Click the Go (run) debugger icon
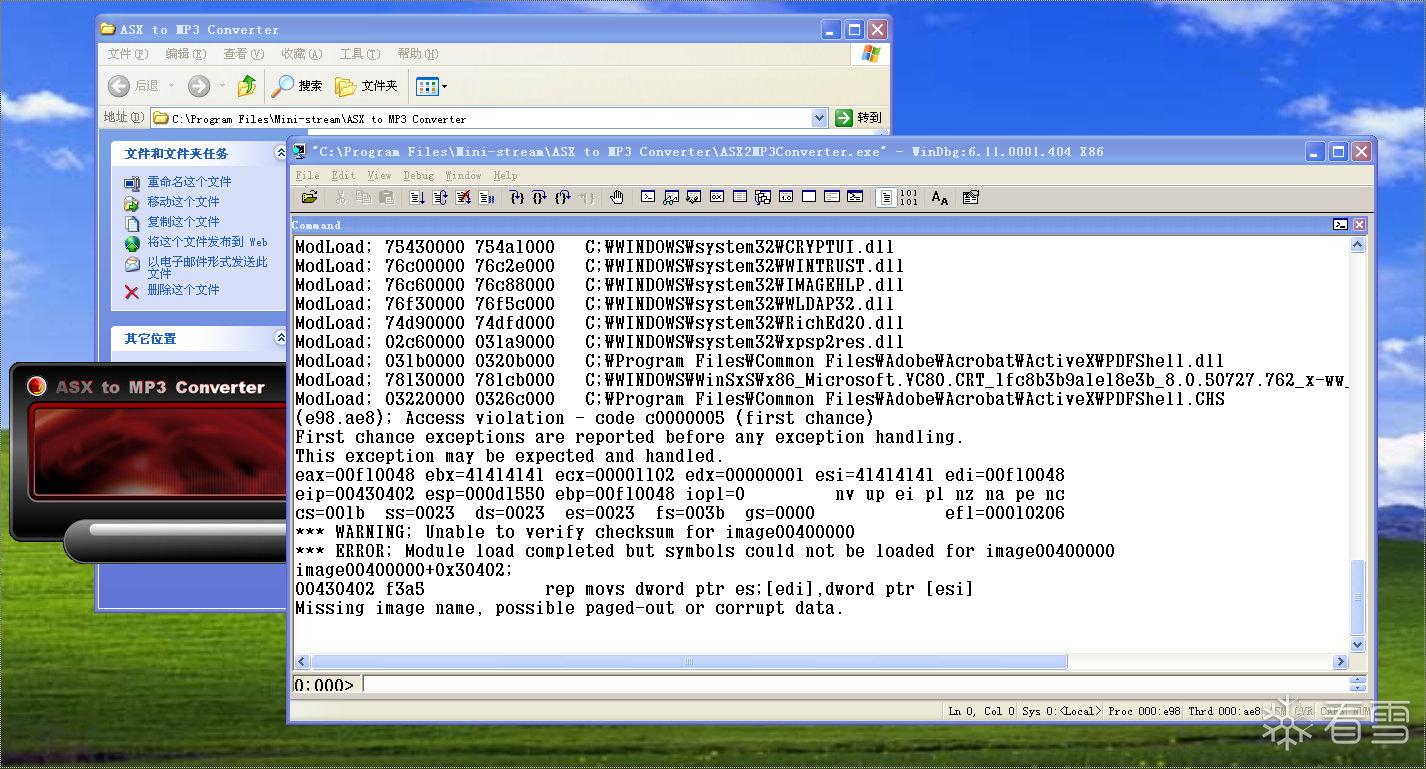This screenshot has width=1426, height=769. click(x=417, y=197)
